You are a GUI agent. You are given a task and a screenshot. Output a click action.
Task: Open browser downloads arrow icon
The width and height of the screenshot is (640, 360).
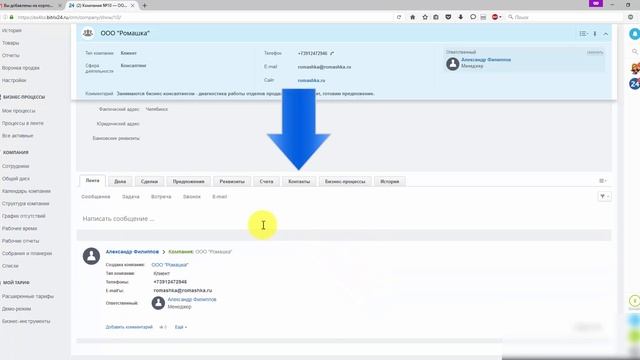[460, 17]
